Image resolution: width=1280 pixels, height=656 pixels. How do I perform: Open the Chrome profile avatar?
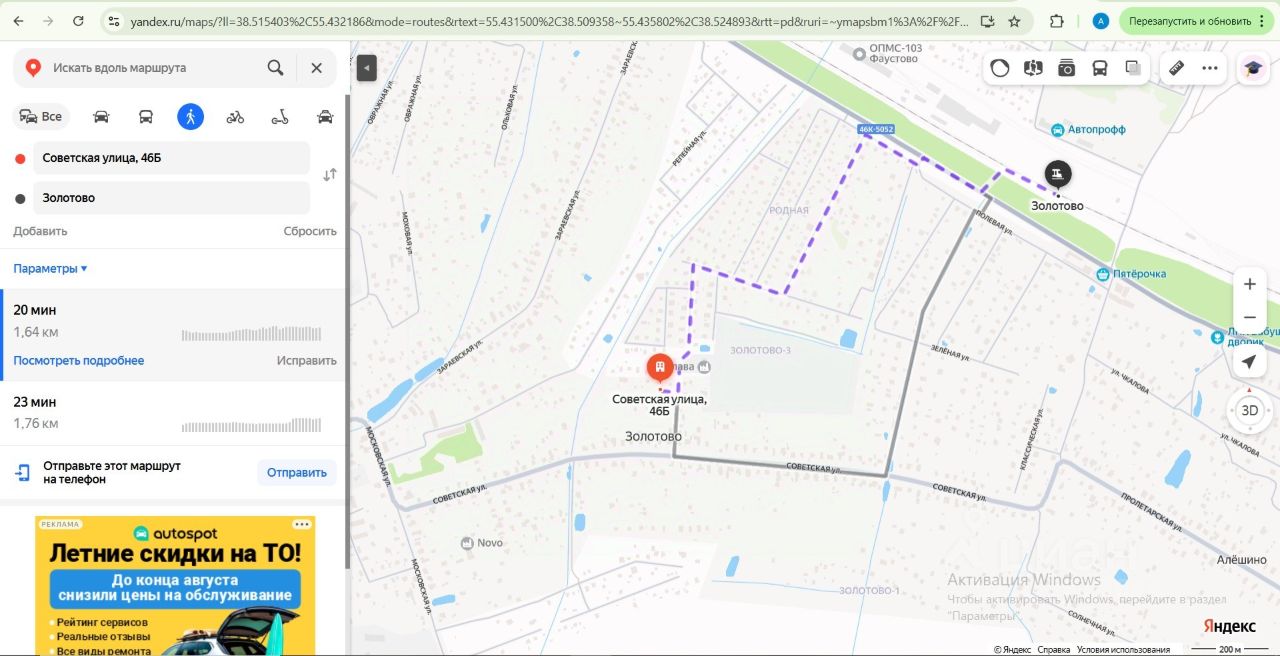(1100, 20)
